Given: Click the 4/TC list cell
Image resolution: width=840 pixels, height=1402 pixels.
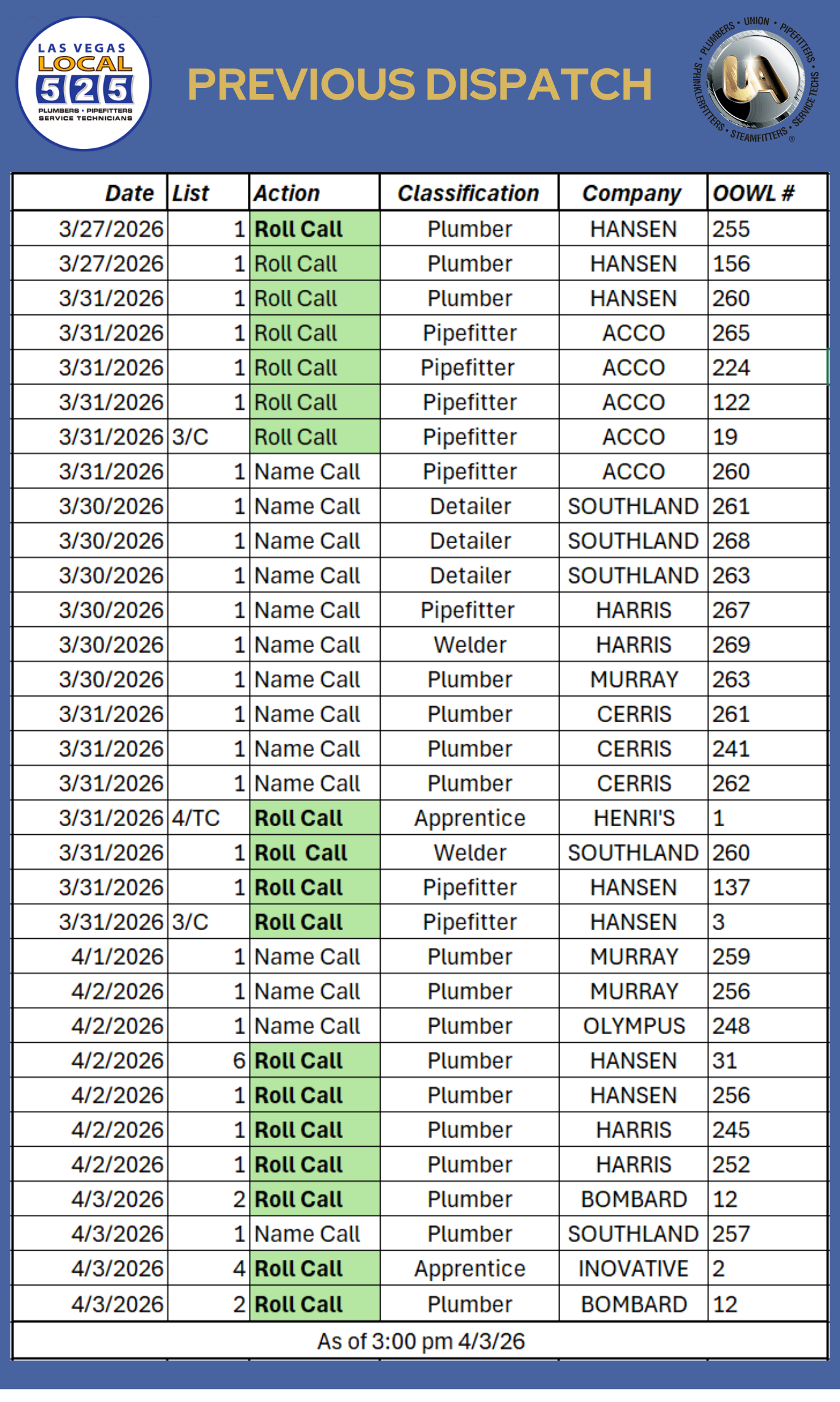Looking at the screenshot, I should pyautogui.click(x=196, y=818).
